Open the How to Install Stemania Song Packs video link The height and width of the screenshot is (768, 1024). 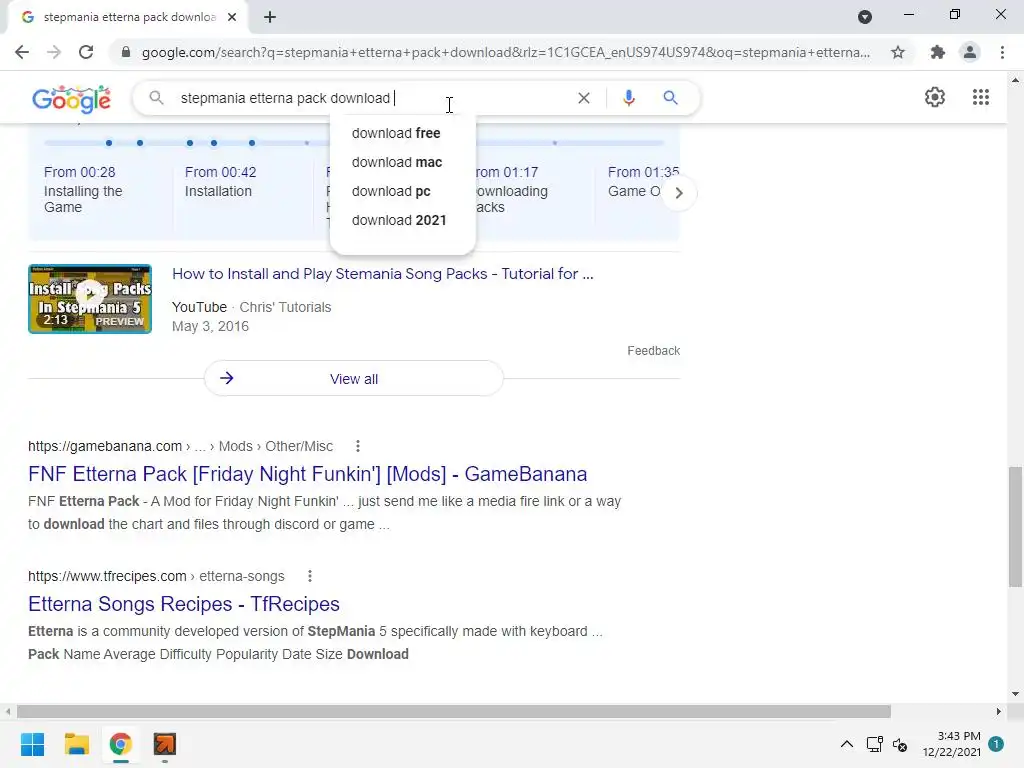click(383, 274)
